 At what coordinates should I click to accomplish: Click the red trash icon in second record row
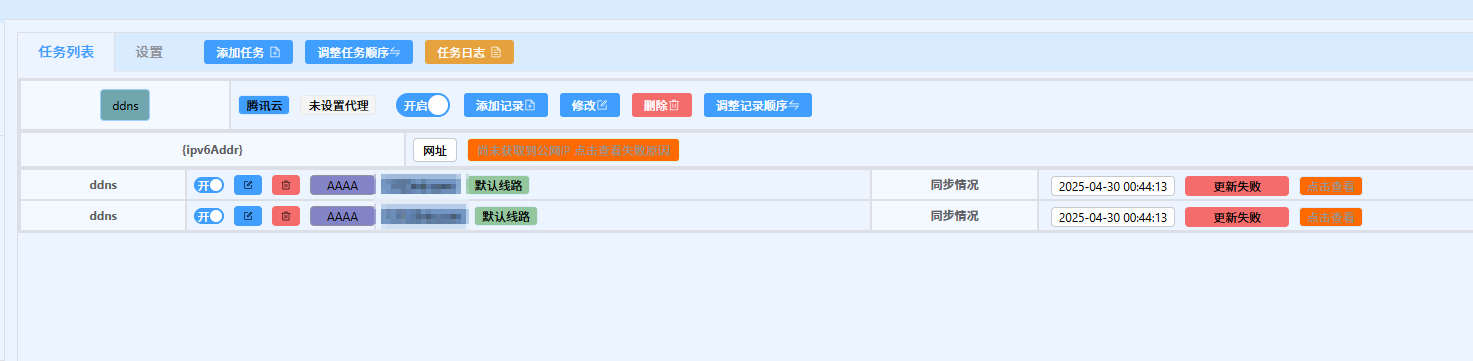tap(286, 215)
